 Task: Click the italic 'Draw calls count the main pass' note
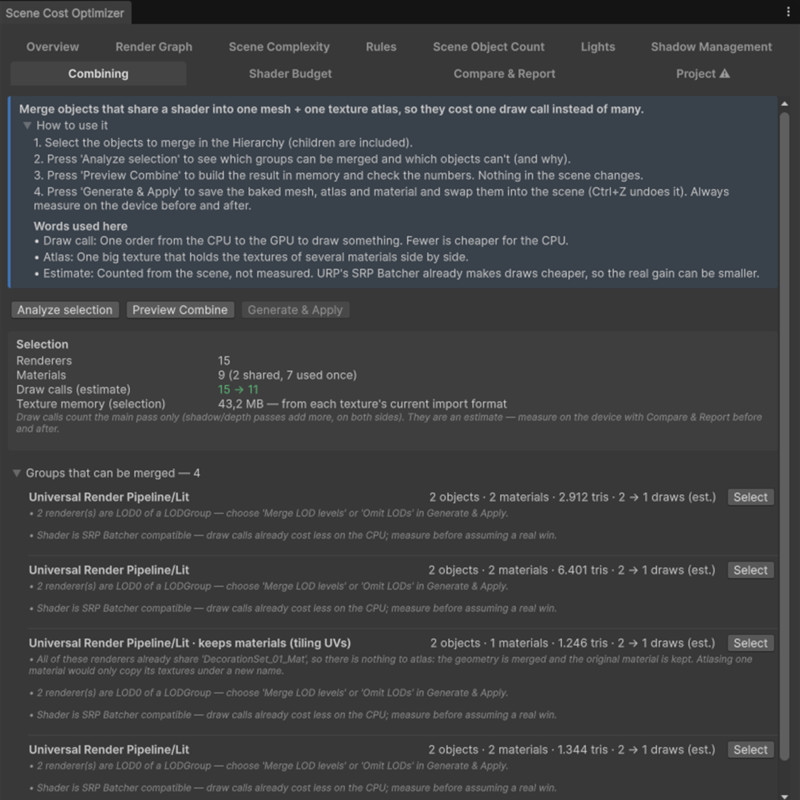[389, 422]
